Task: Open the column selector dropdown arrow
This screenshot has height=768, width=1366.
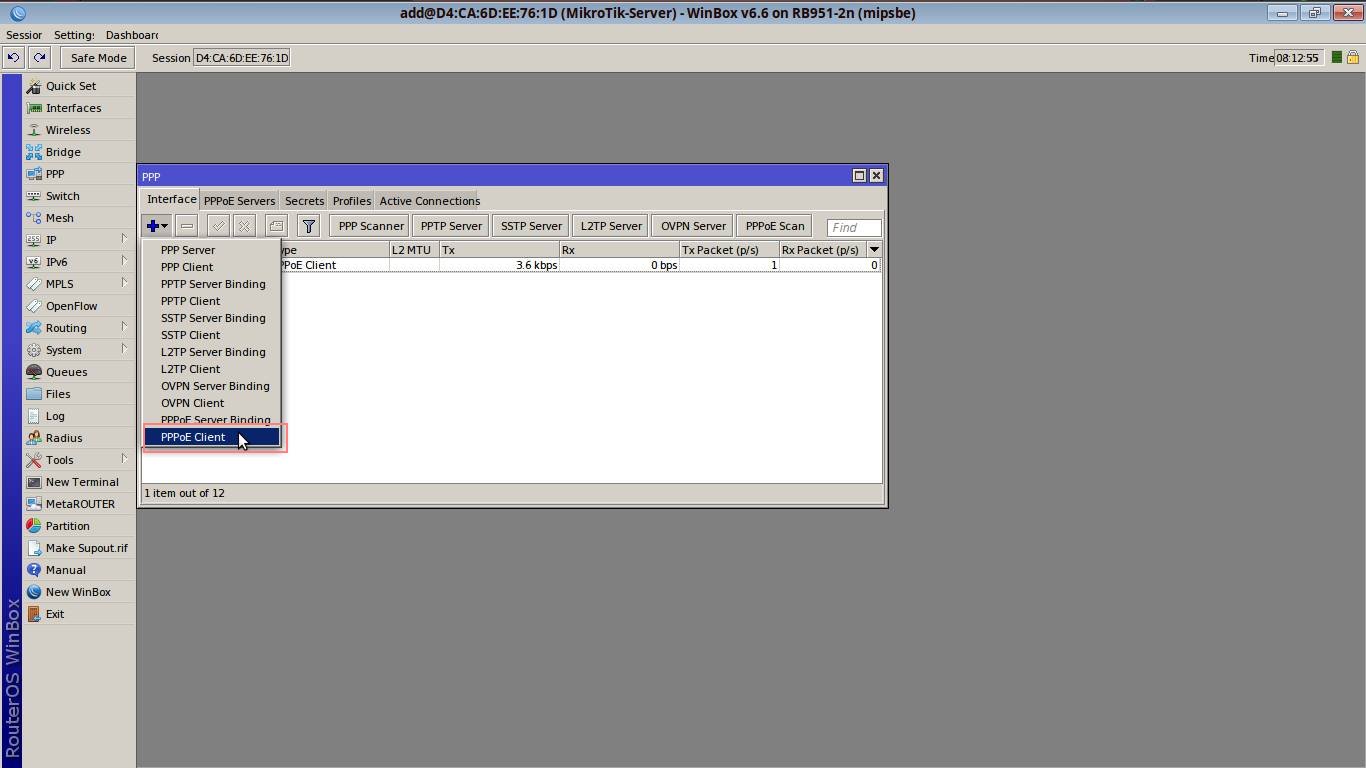Action: pyautogui.click(x=874, y=250)
